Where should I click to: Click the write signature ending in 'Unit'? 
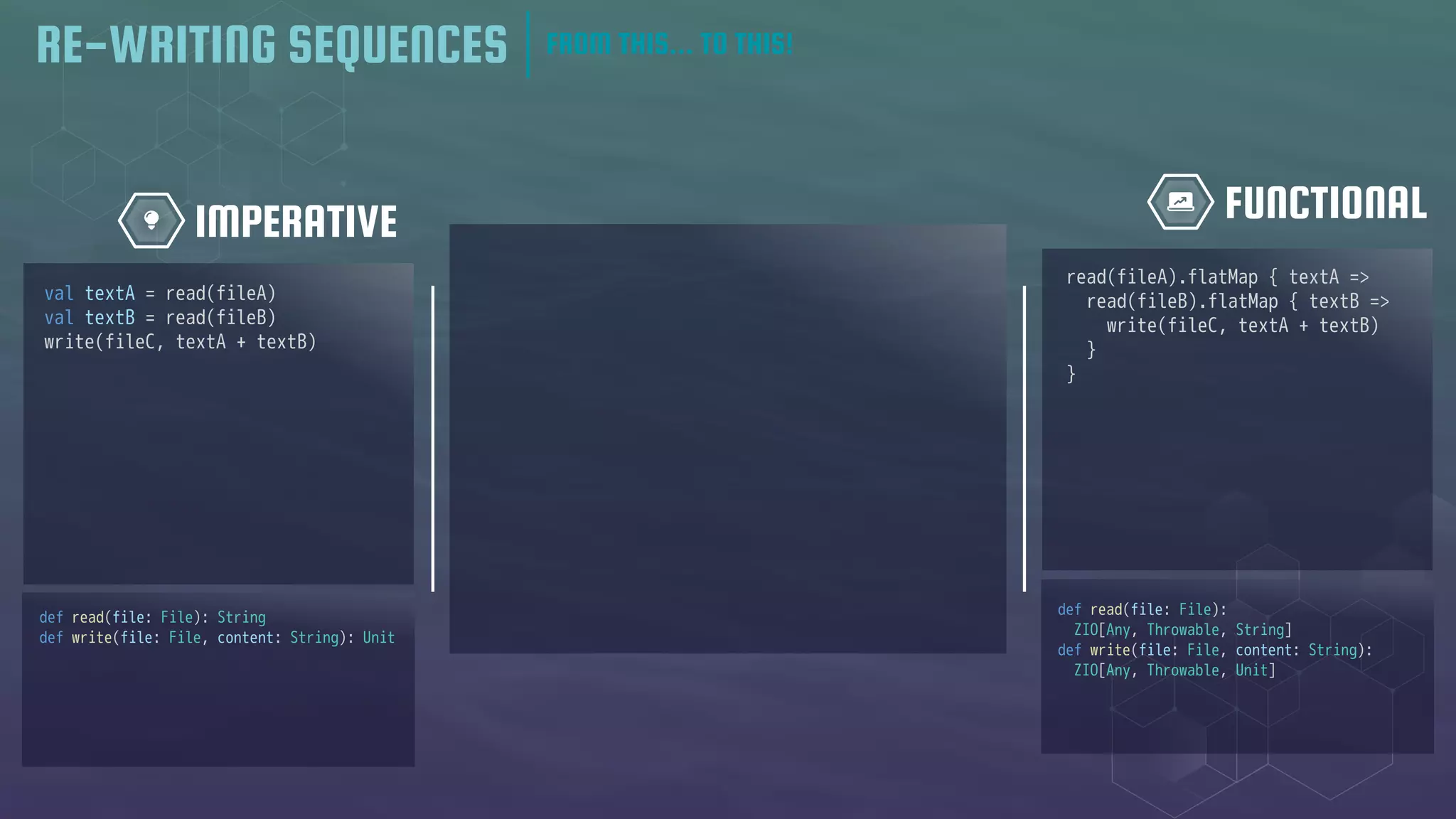217,638
